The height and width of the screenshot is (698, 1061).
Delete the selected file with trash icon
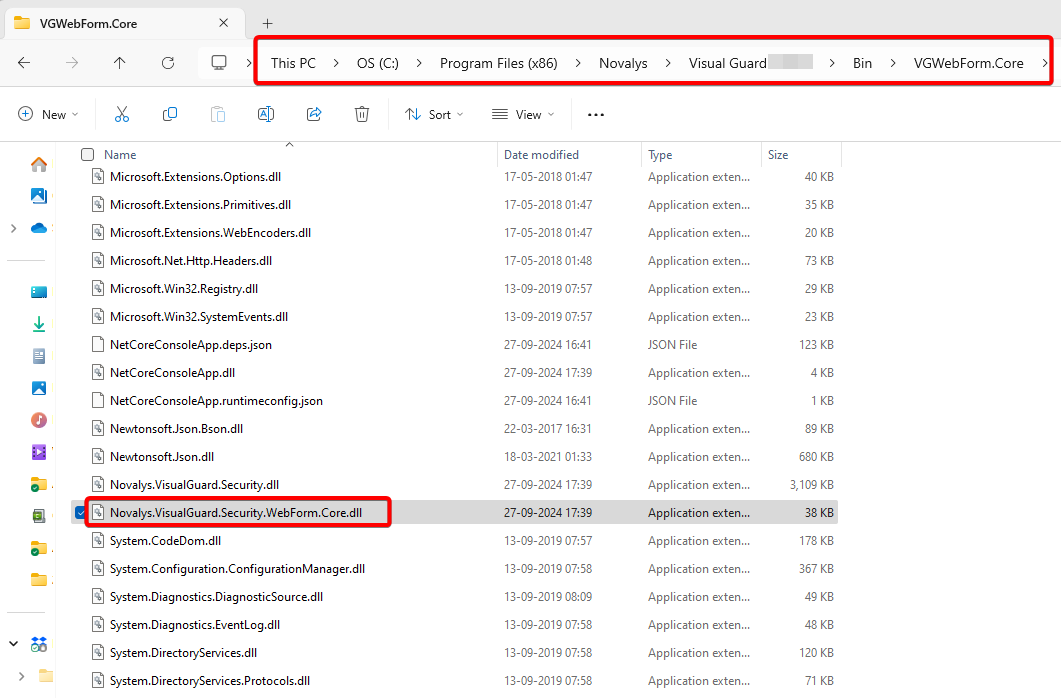[x=361, y=114]
